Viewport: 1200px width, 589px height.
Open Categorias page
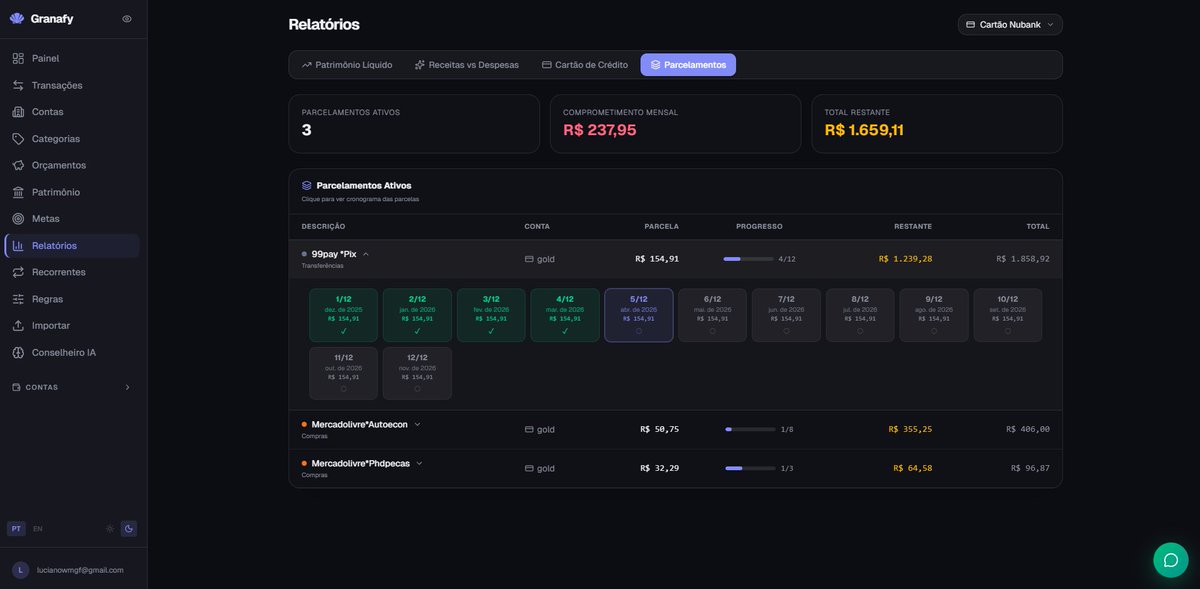[x=72, y=139]
